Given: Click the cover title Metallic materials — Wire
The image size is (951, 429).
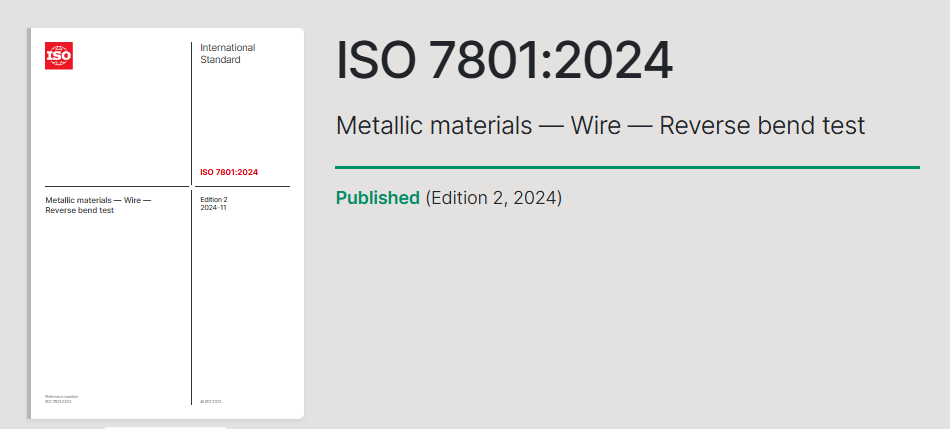Looking at the screenshot, I should coord(98,200).
